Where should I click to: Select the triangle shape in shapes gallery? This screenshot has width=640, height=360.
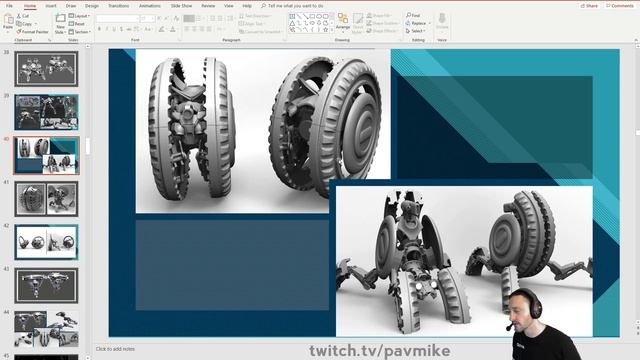click(292, 23)
